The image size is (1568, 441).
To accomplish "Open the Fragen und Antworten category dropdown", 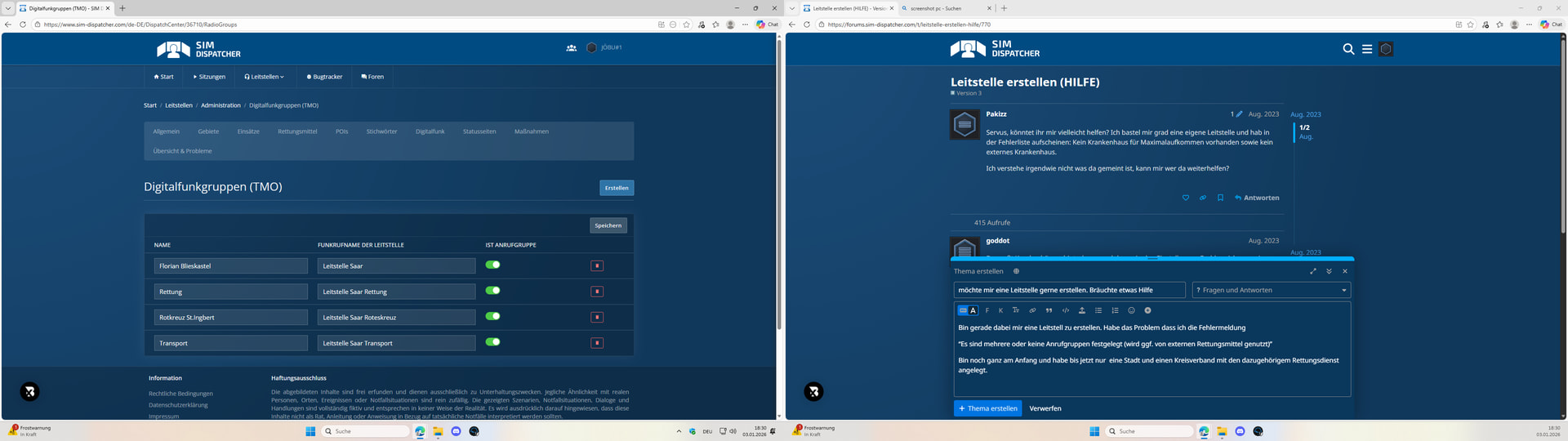I will pos(1271,290).
